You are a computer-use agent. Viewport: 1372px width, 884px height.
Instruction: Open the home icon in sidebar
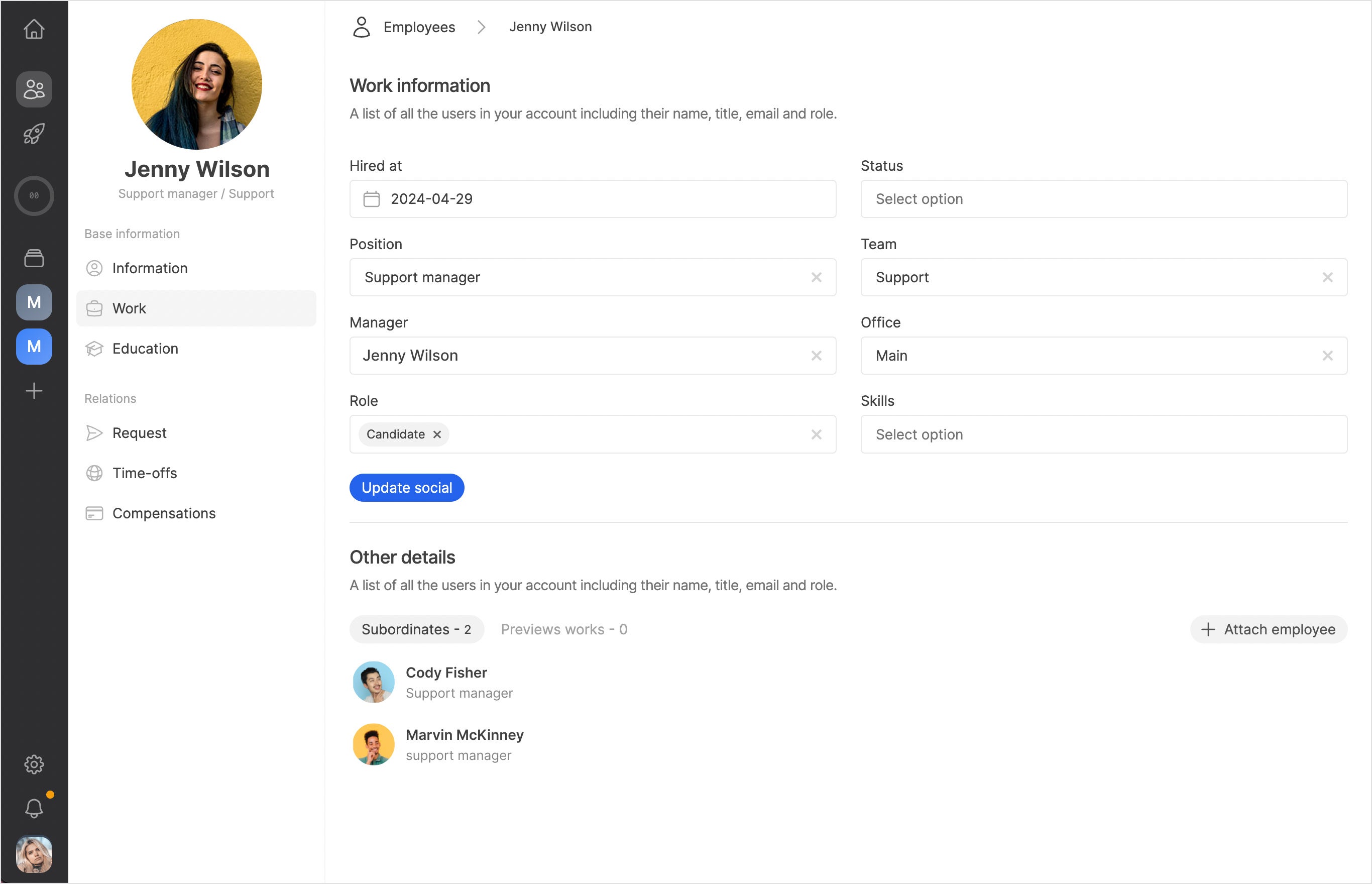pyautogui.click(x=34, y=29)
